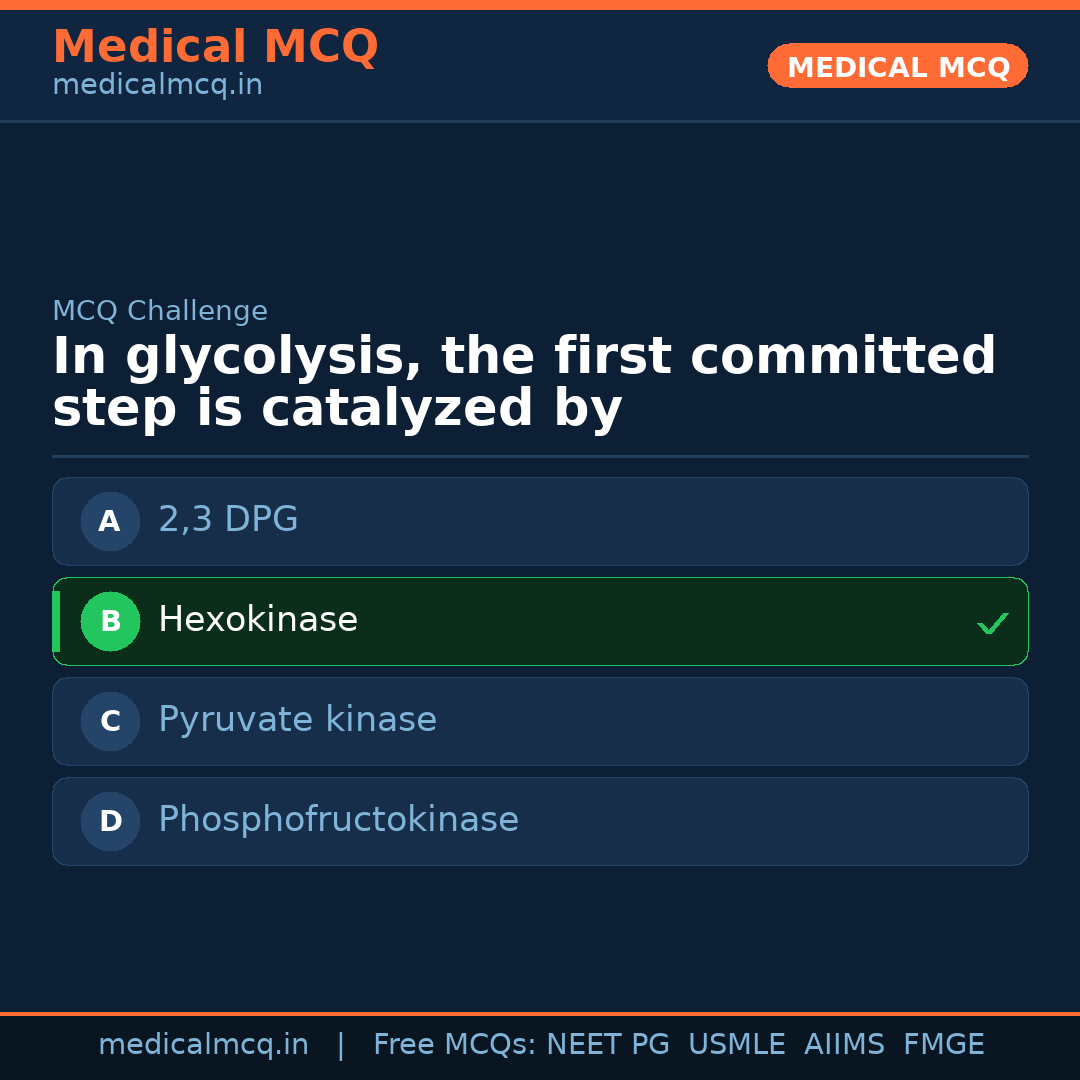Open the medicalmcq.in link below the header title
The image size is (1080, 1080).
point(157,86)
